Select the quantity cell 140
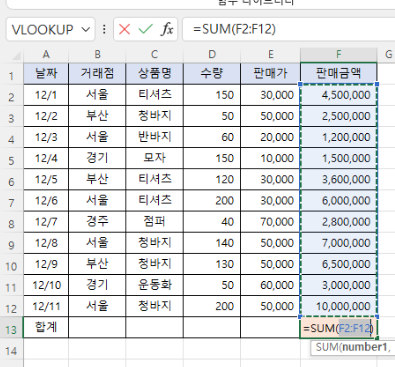 point(212,243)
